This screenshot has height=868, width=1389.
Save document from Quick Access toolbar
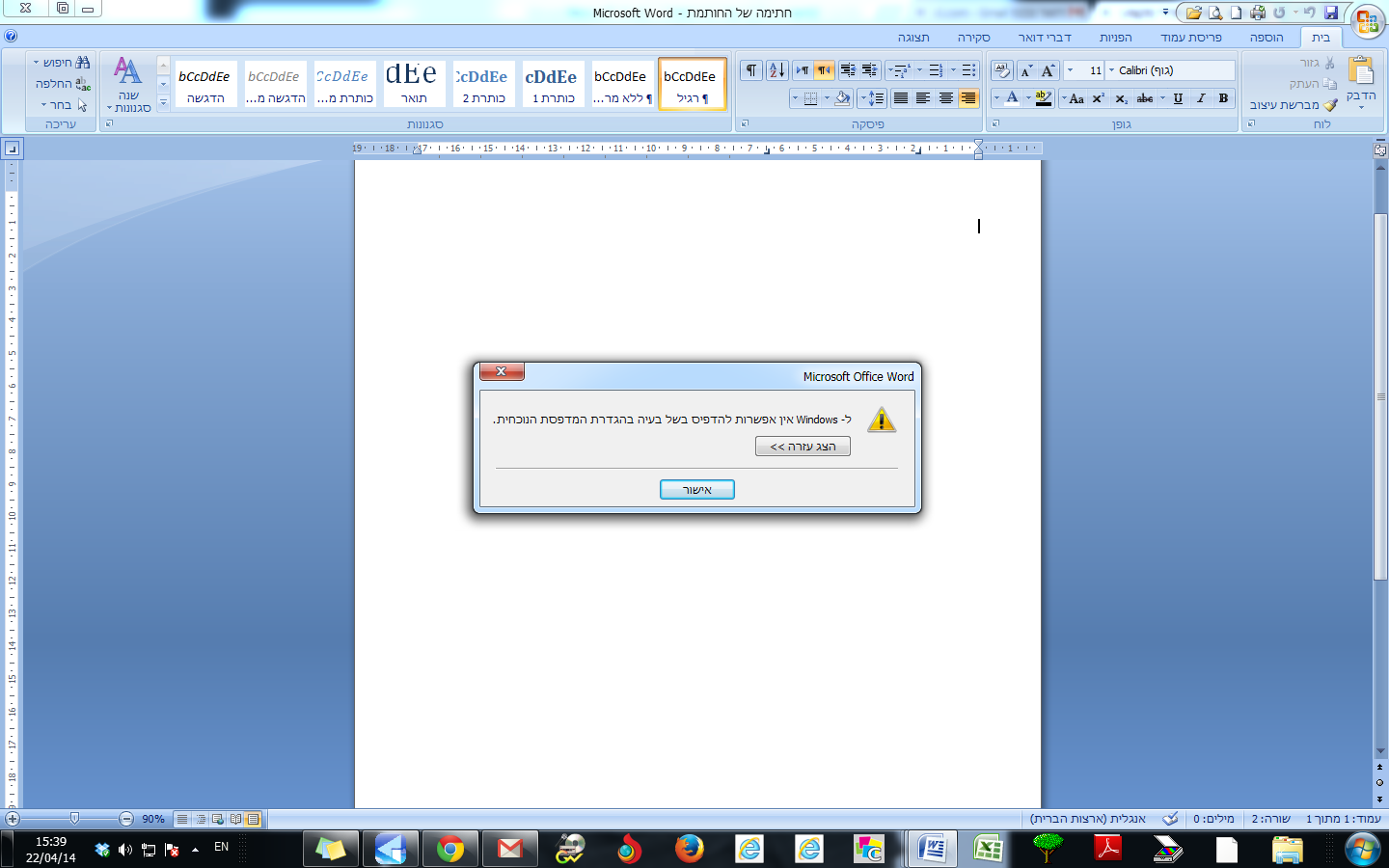point(1331,13)
